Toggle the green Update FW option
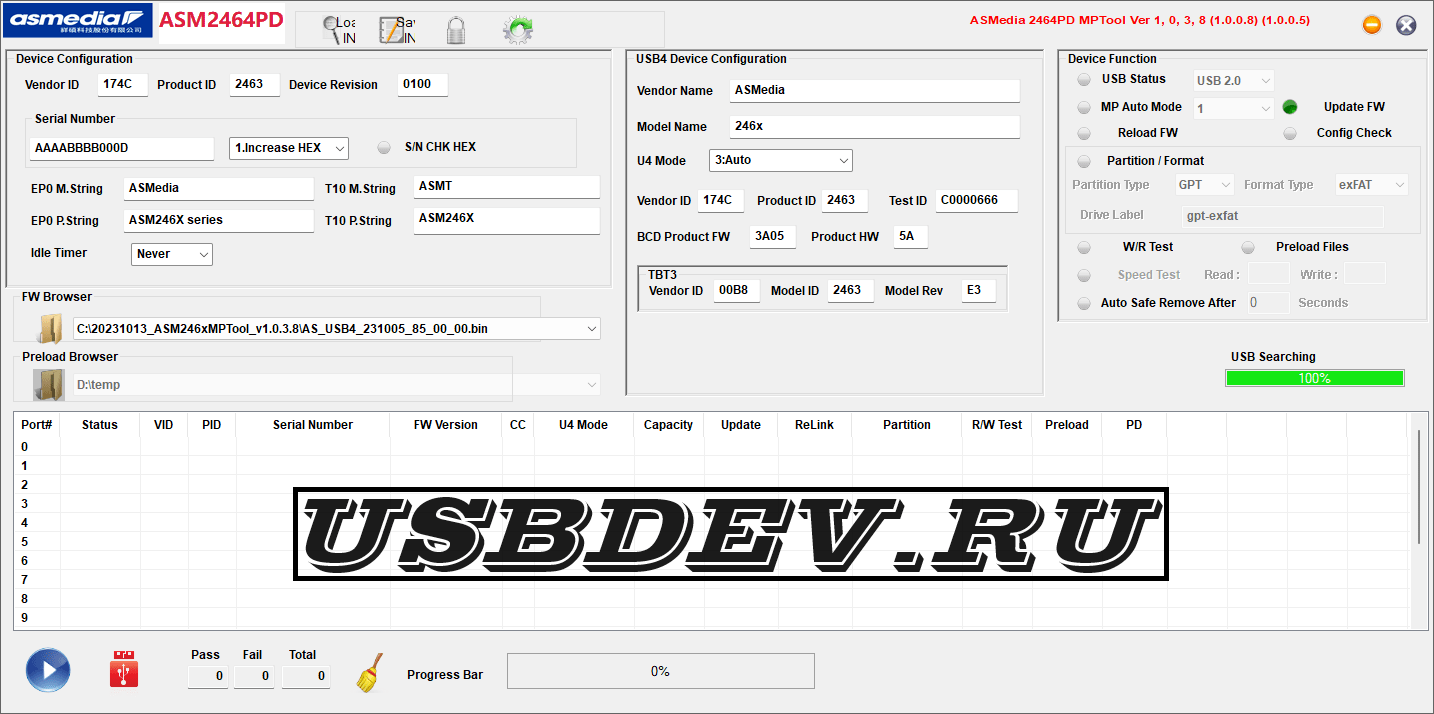The image size is (1434, 714). pyautogui.click(x=1290, y=107)
